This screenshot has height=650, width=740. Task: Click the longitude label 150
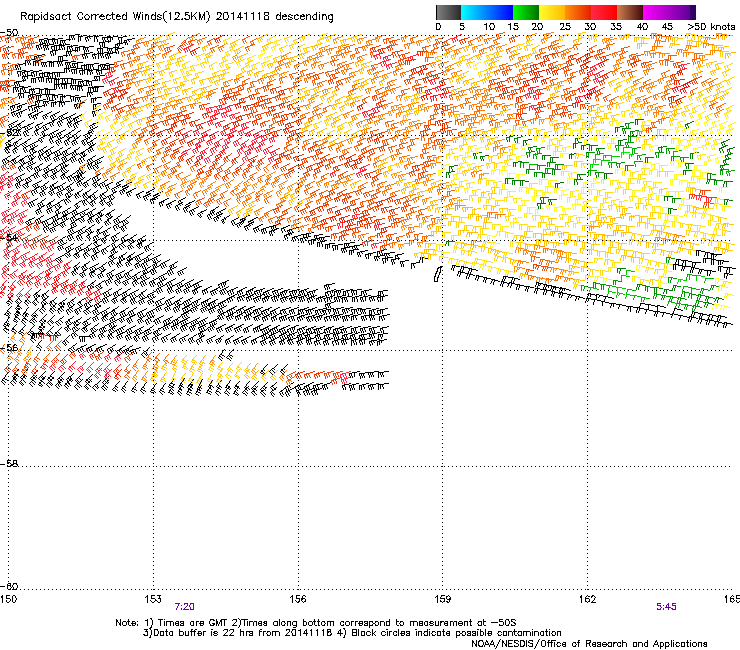click(x=8, y=599)
